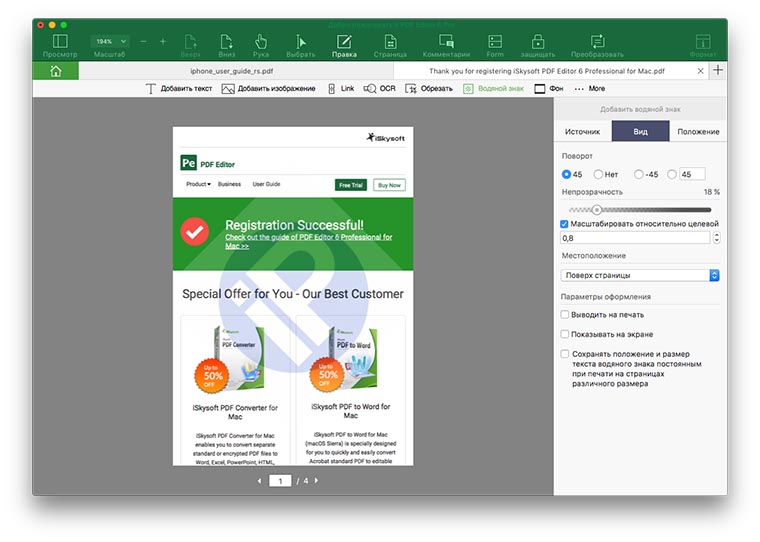Select the custom rotation radio button
The height and width of the screenshot is (542, 760).
tap(672, 174)
